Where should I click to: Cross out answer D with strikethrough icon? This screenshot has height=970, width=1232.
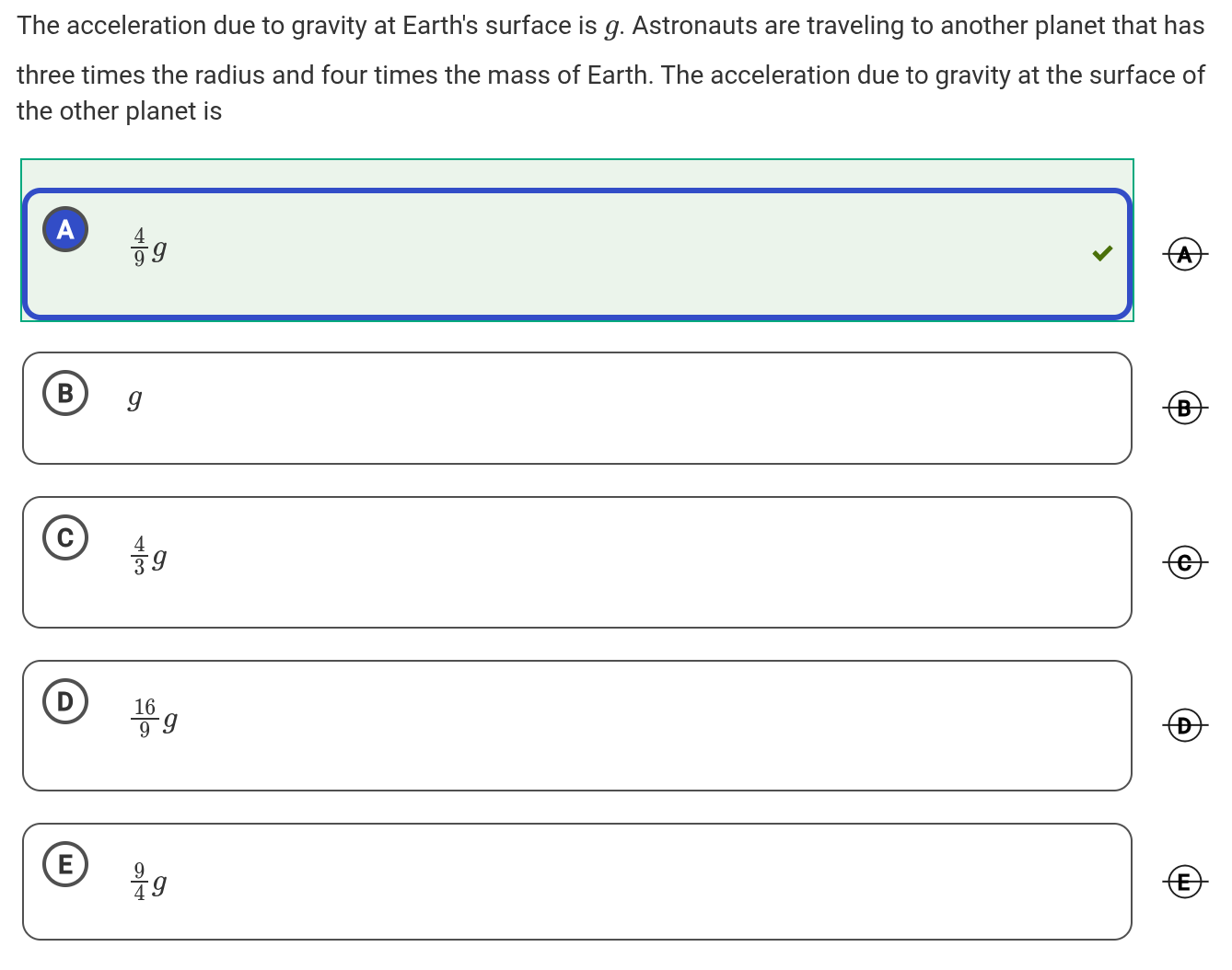1184,725
